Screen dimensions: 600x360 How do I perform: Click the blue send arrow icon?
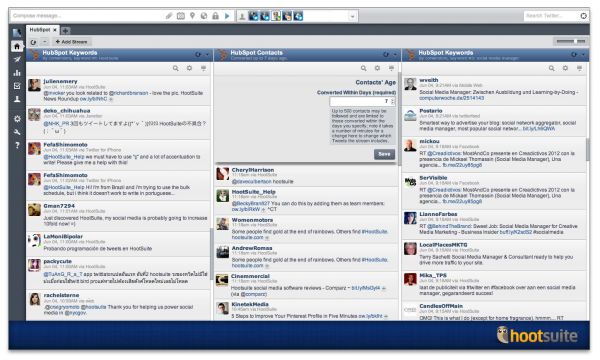click(x=227, y=16)
